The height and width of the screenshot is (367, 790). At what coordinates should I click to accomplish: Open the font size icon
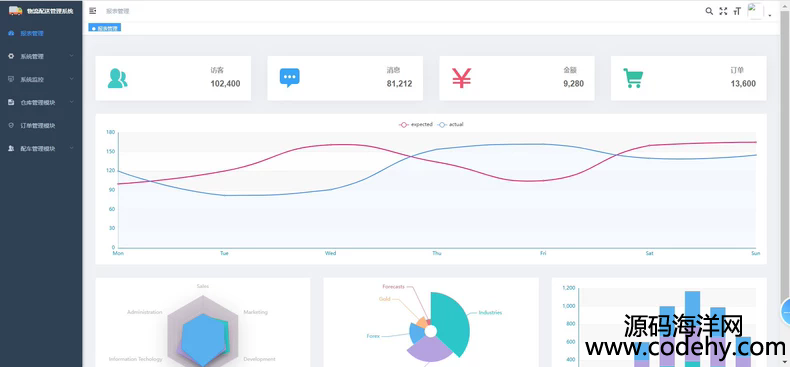pyautogui.click(x=737, y=11)
